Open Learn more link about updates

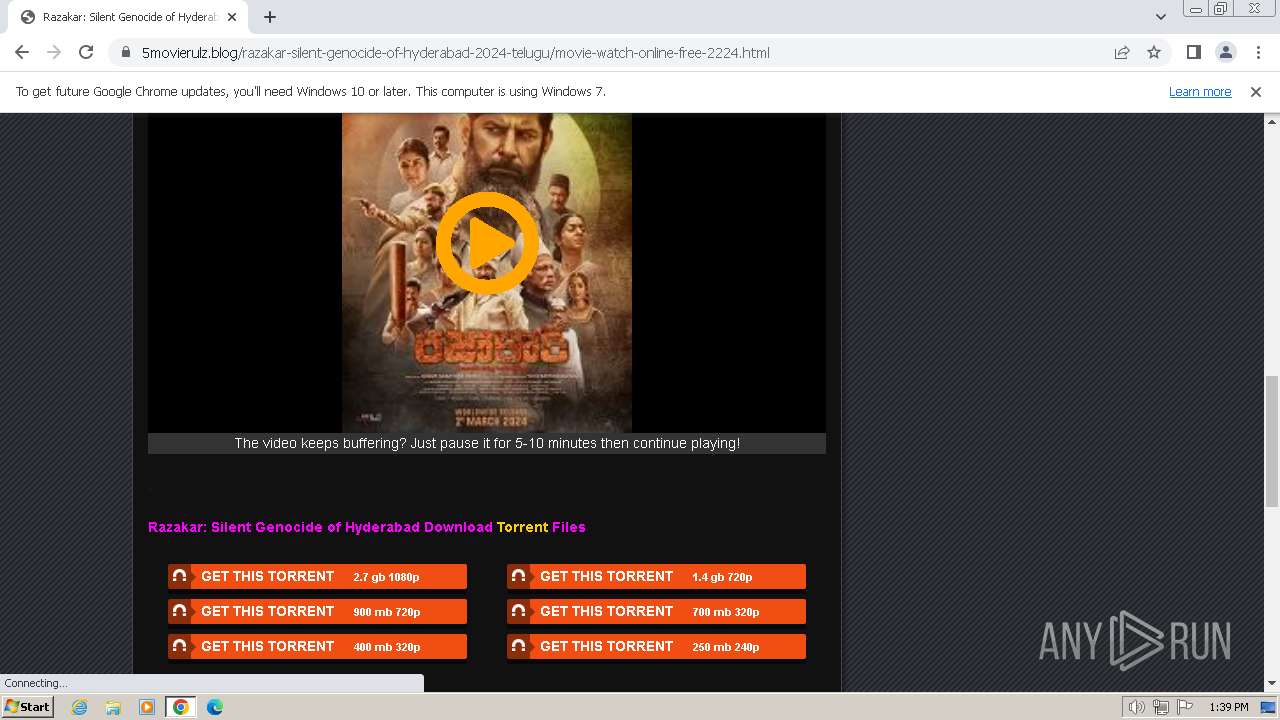click(1200, 91)
